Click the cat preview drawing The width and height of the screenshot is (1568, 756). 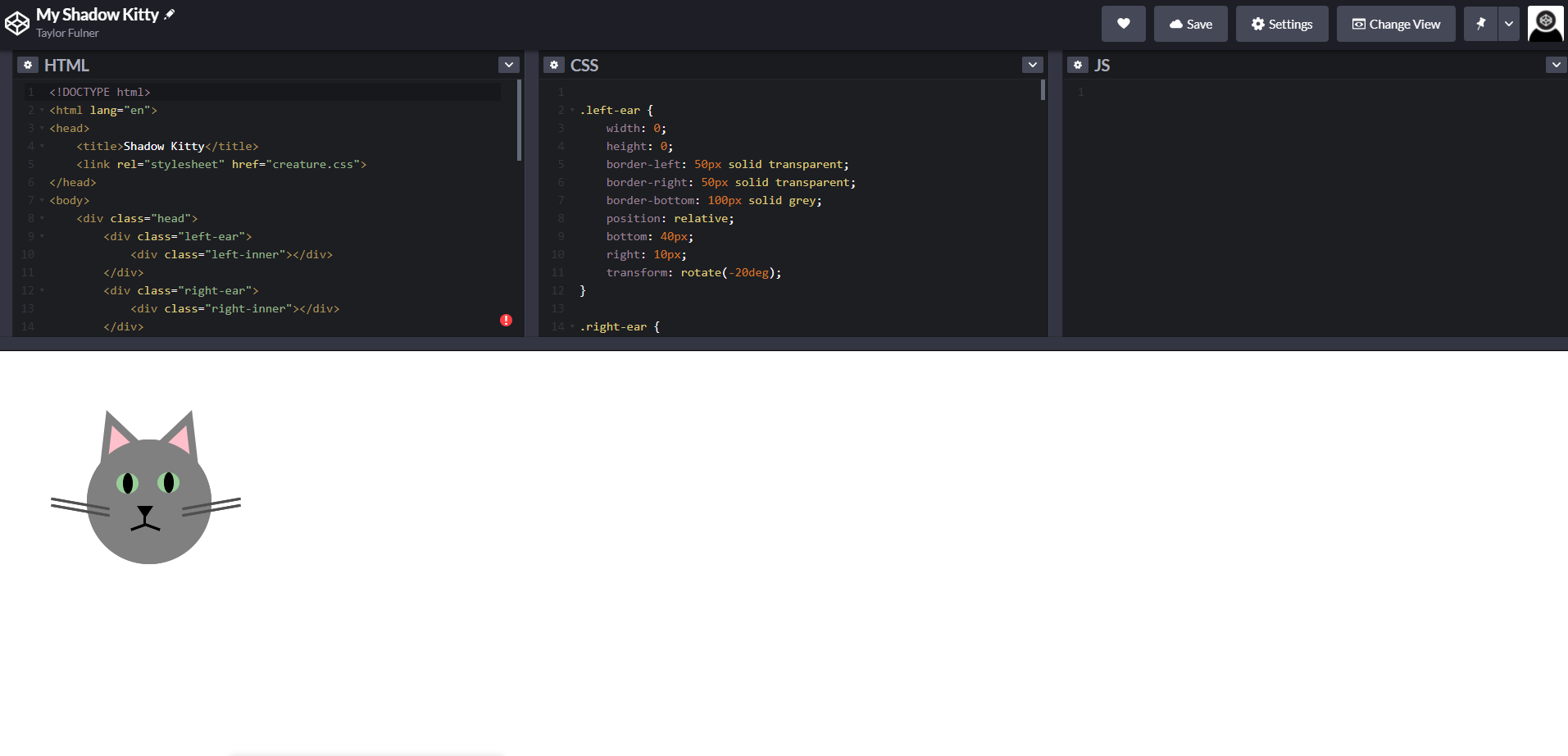pyautogui.click(x=146, y=487)
